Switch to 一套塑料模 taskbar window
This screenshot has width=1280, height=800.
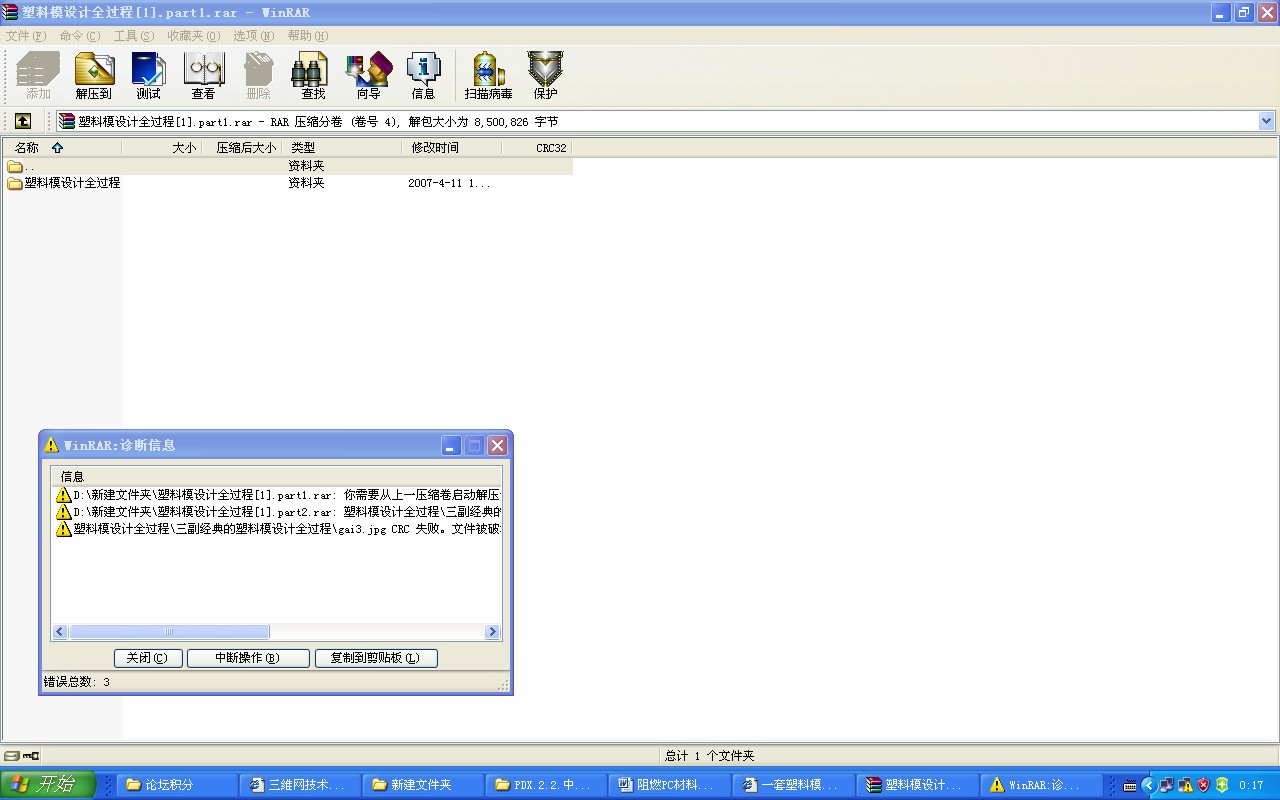coord(793,785)
